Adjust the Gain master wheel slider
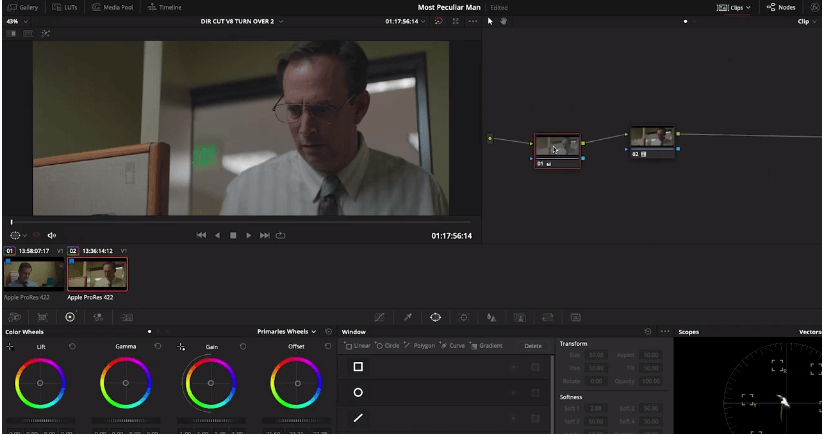The height and width of the screenshot is (435, 823). tap(211, 421)
